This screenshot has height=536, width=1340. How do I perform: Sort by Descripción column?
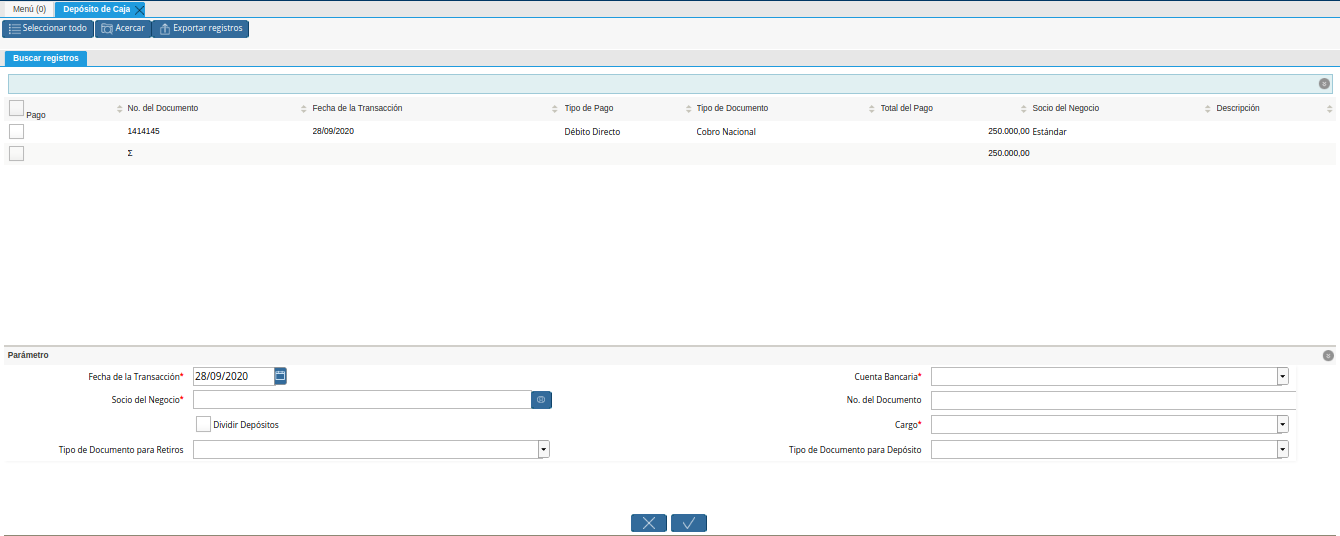[x=1238, y=108]
